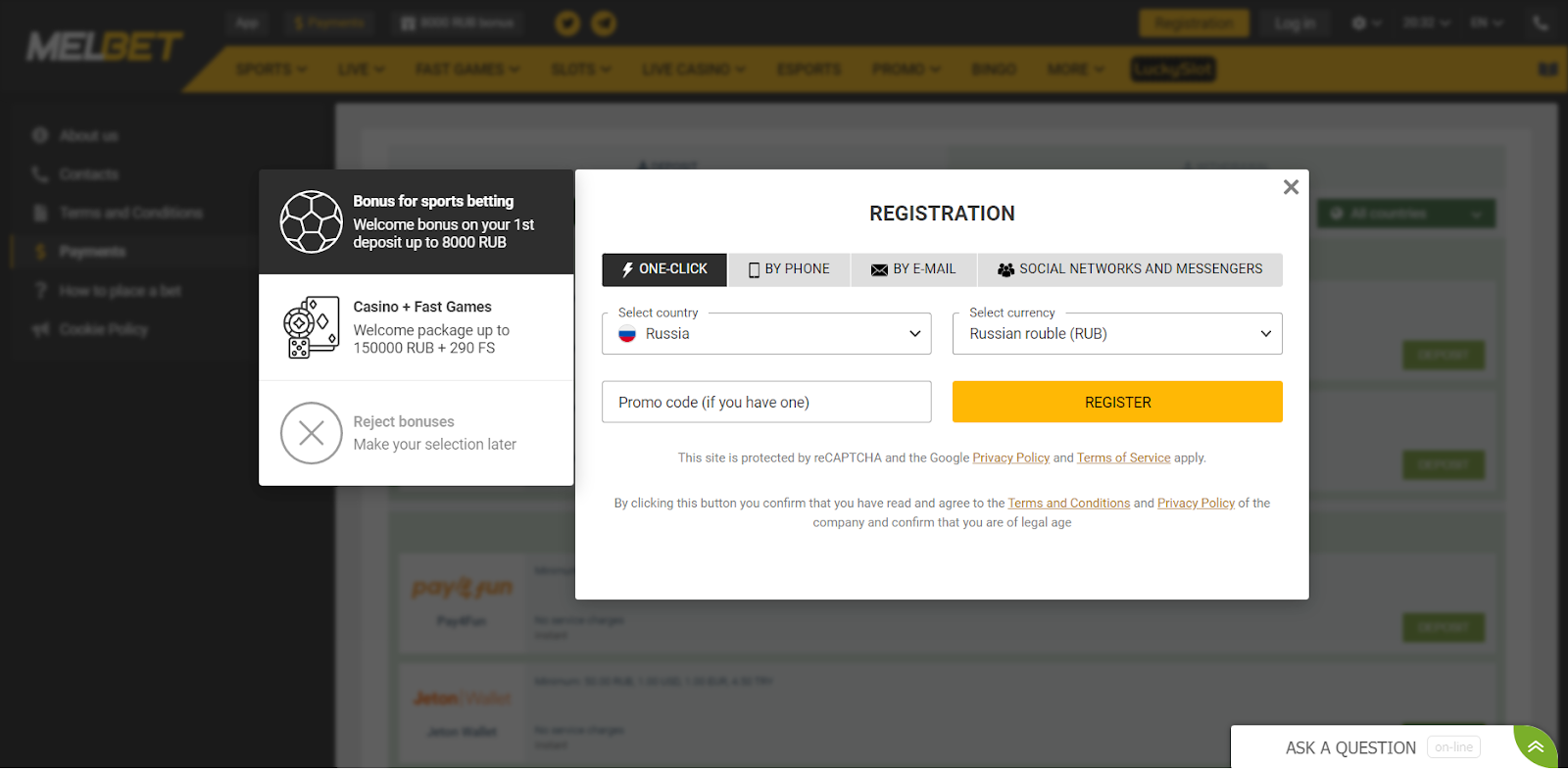This screenshot has height=769, width=1568.
Task: Expand chat with the green arrow icon
Action: [1536, 746]
